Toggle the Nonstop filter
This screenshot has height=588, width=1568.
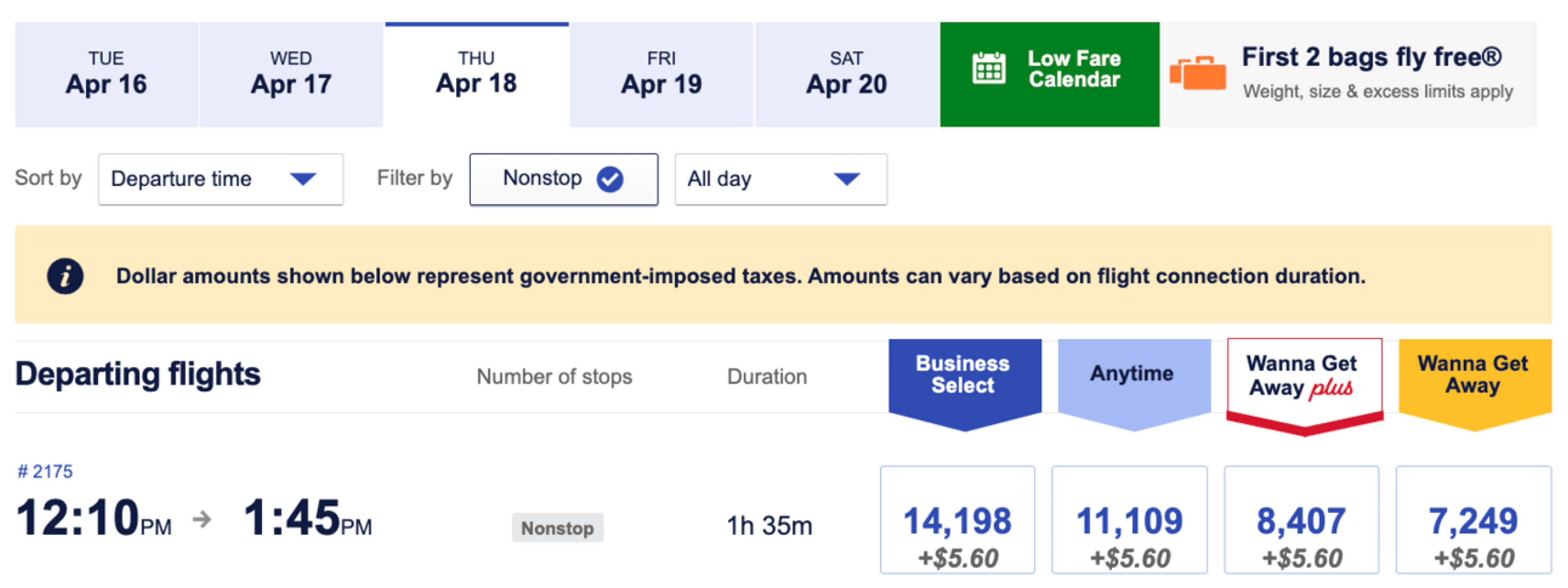(563, 179)
